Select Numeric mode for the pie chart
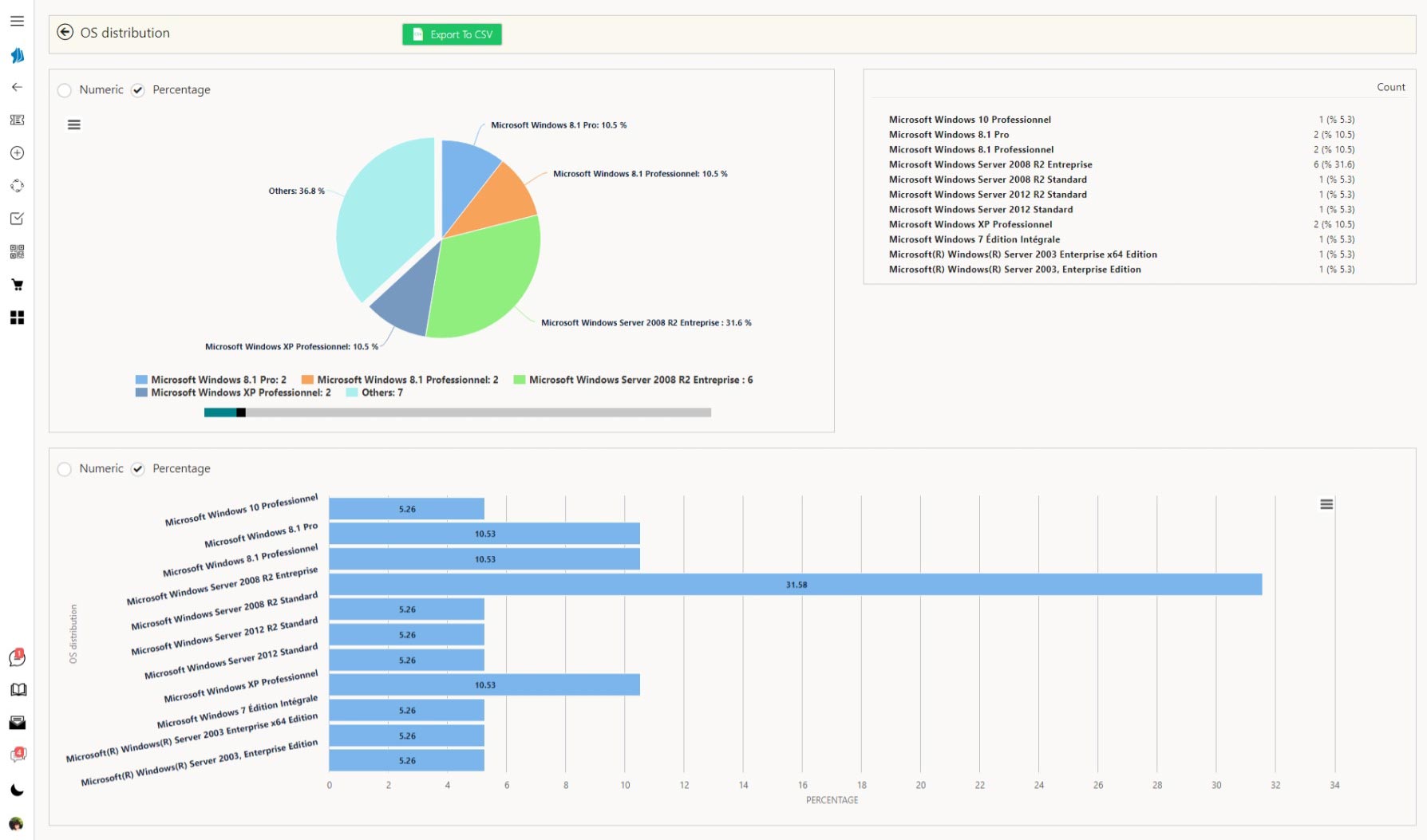This screenshot has width=1427, height=840. (65, 90)
